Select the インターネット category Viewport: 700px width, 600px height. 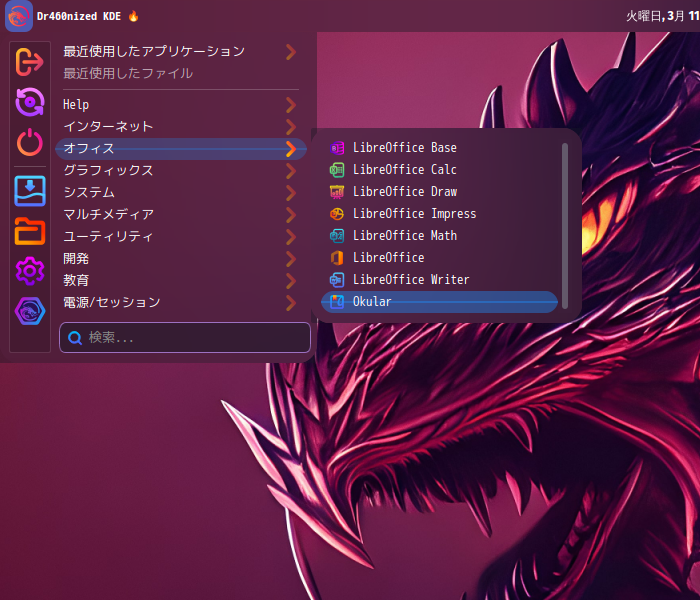180,127
